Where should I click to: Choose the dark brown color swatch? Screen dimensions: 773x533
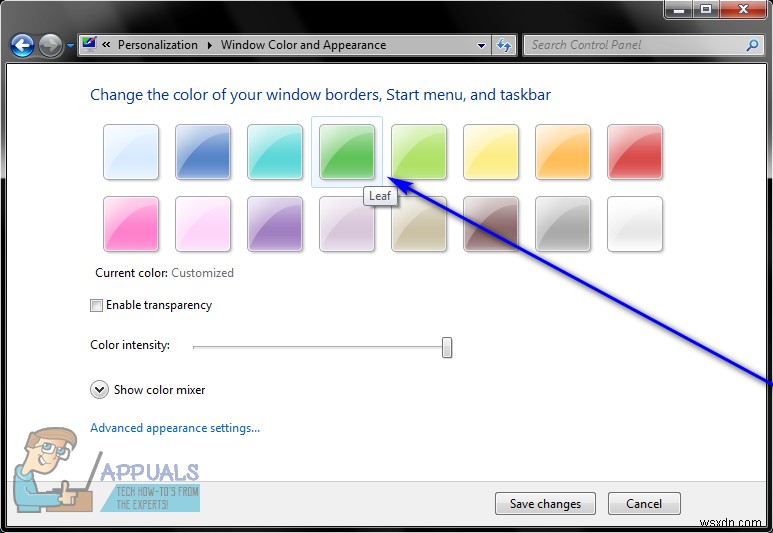(x=491, y=224)
